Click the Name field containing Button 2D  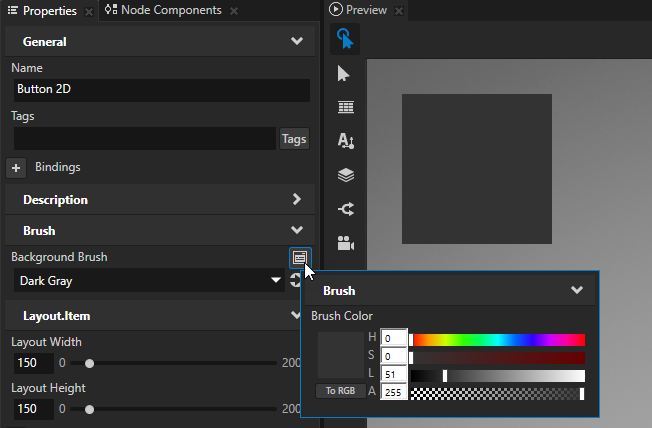[x=160, y=89]
